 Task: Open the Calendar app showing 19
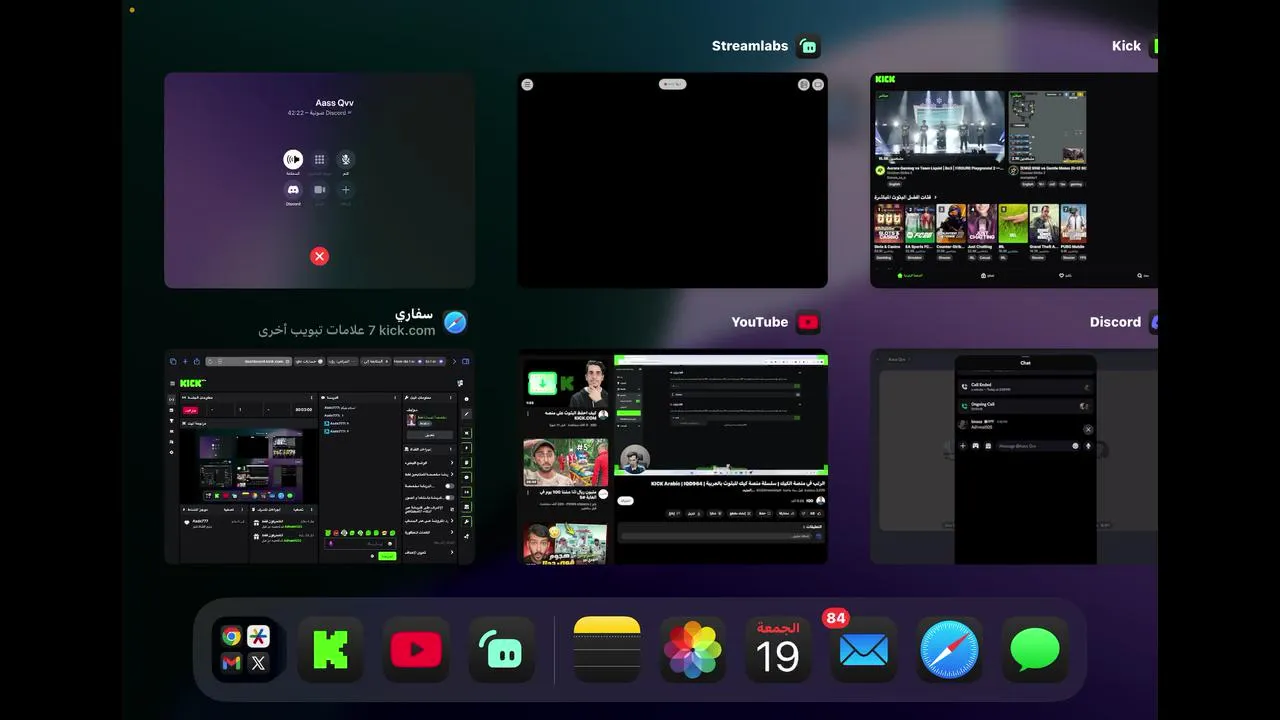[x=778, y=650]
